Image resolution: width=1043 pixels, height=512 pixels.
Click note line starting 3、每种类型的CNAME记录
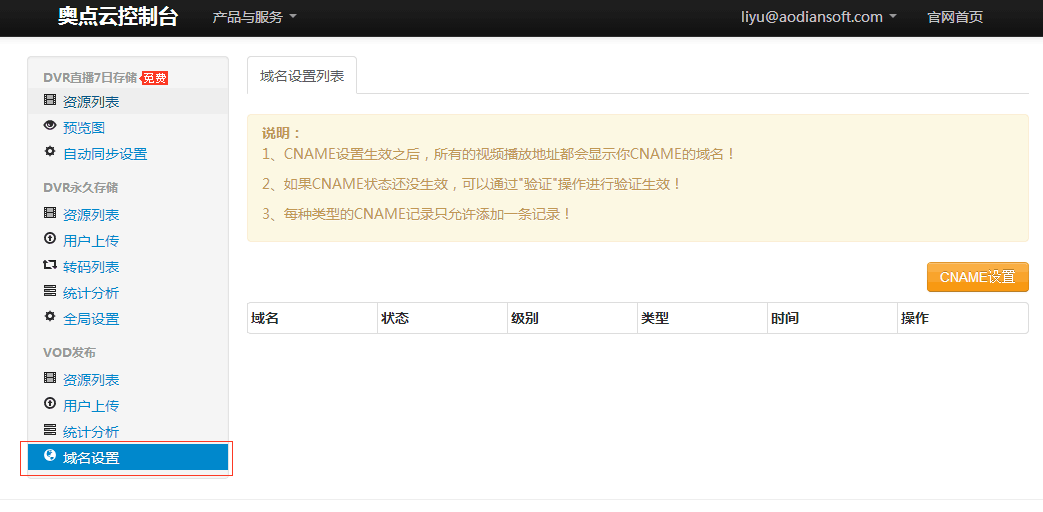pyautogui.click(x=417, y=214)
